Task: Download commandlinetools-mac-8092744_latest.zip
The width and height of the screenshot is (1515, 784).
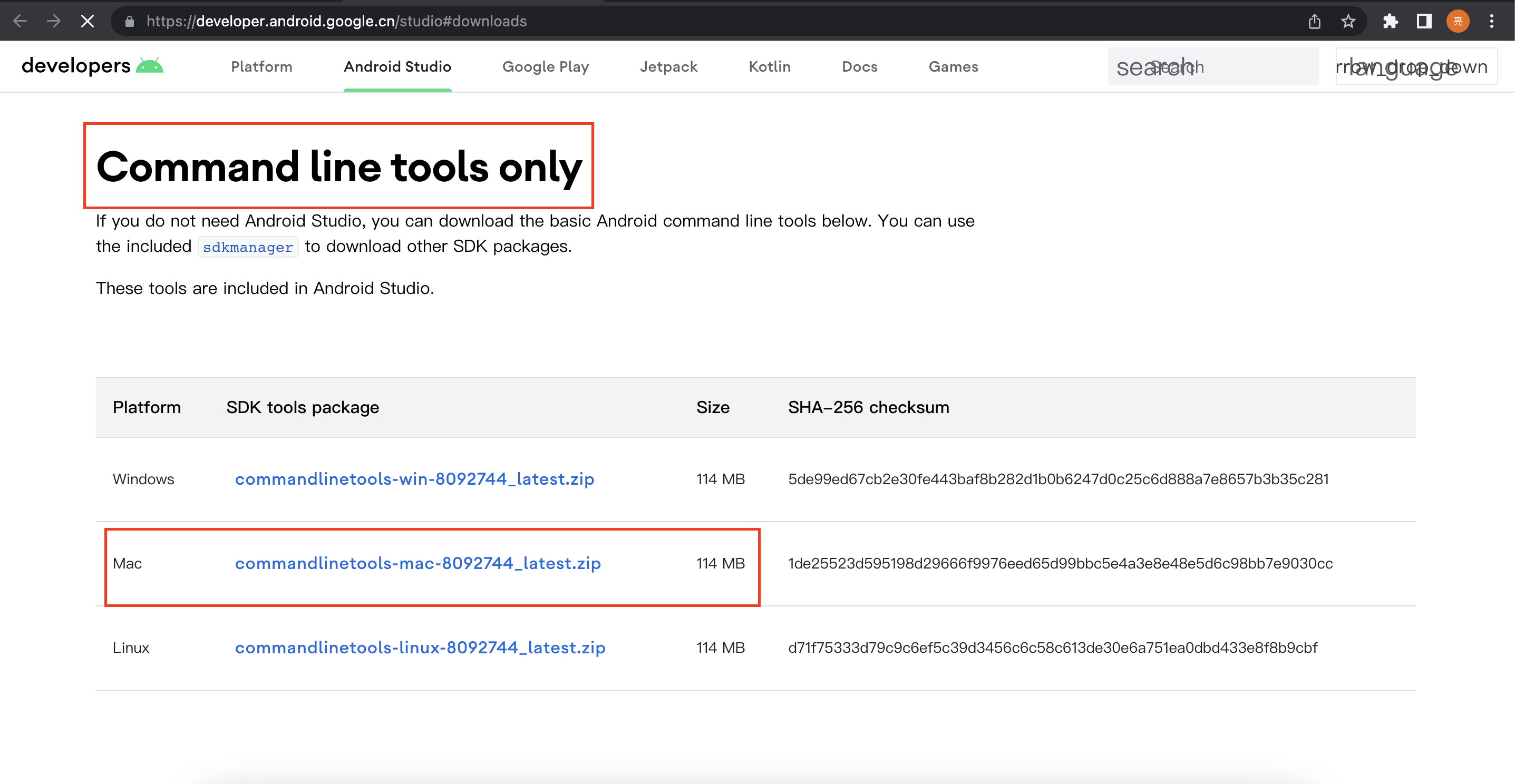Action: tap(417, 563)
